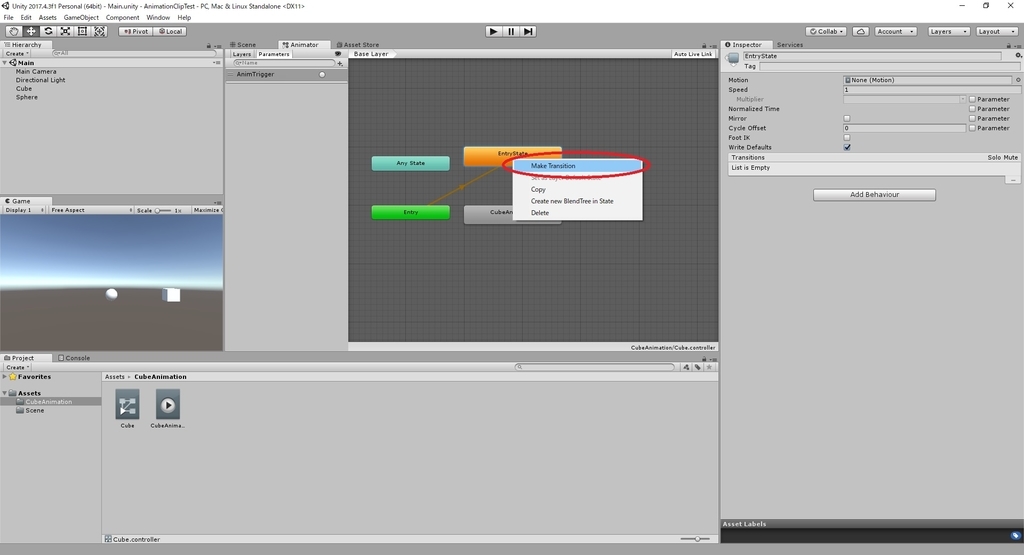The height and width of the screenshot is (555, 1024).
Task: Click the green Entry node
Action: click(411, 212)
